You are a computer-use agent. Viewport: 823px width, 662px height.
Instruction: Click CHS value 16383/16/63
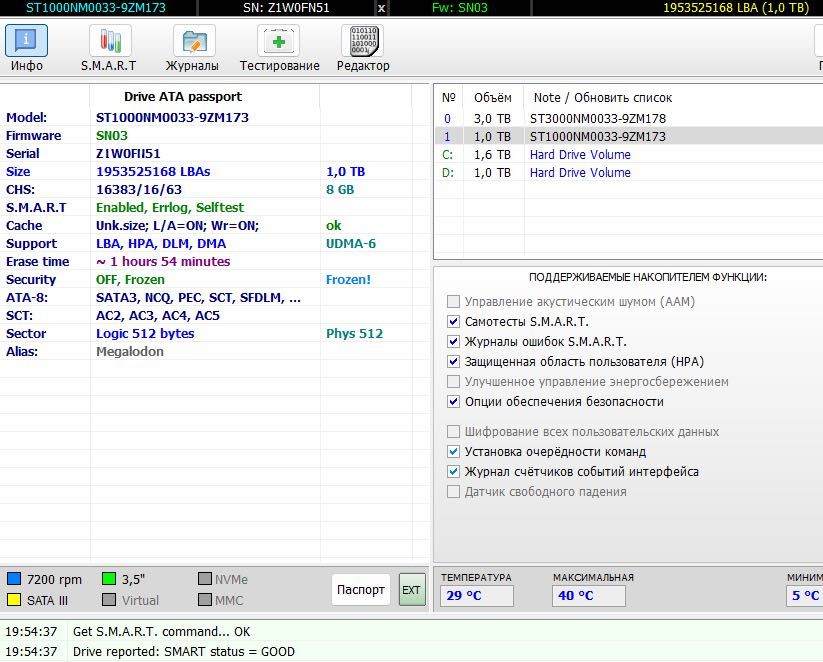tap(139, 190)
